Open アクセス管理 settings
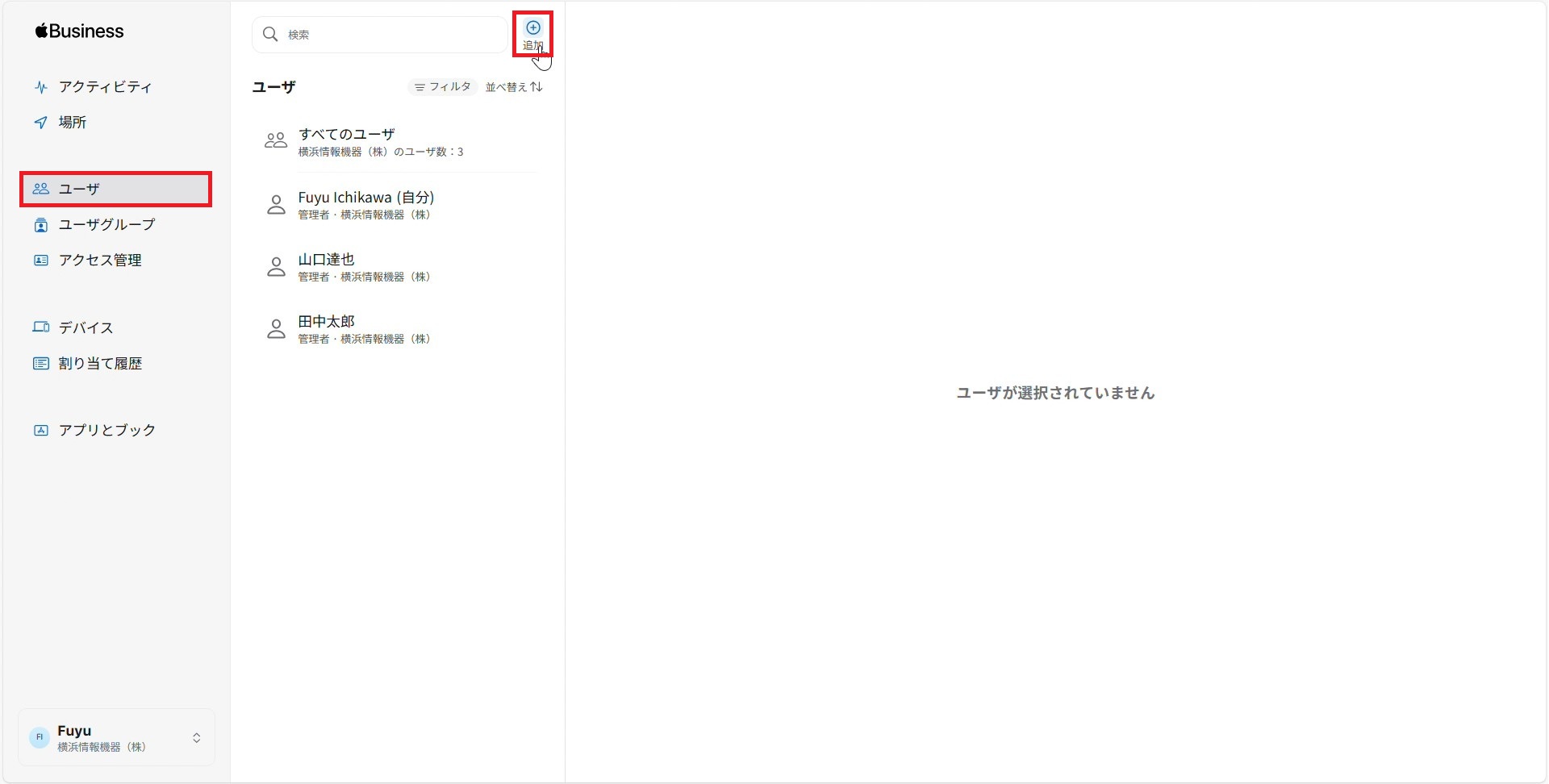Screen dimensions: 1549x784 click(x=100, y=260)
